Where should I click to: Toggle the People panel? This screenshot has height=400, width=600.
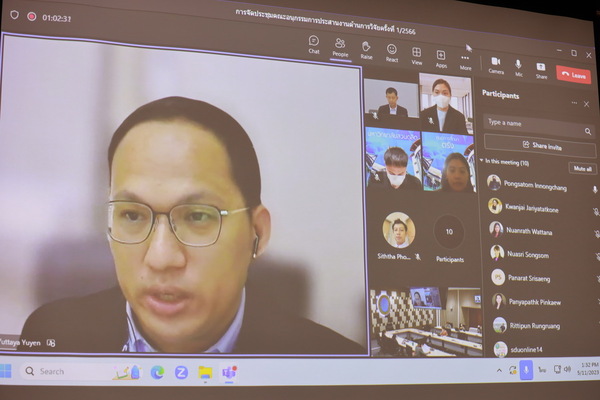click(x=340, y=48)
